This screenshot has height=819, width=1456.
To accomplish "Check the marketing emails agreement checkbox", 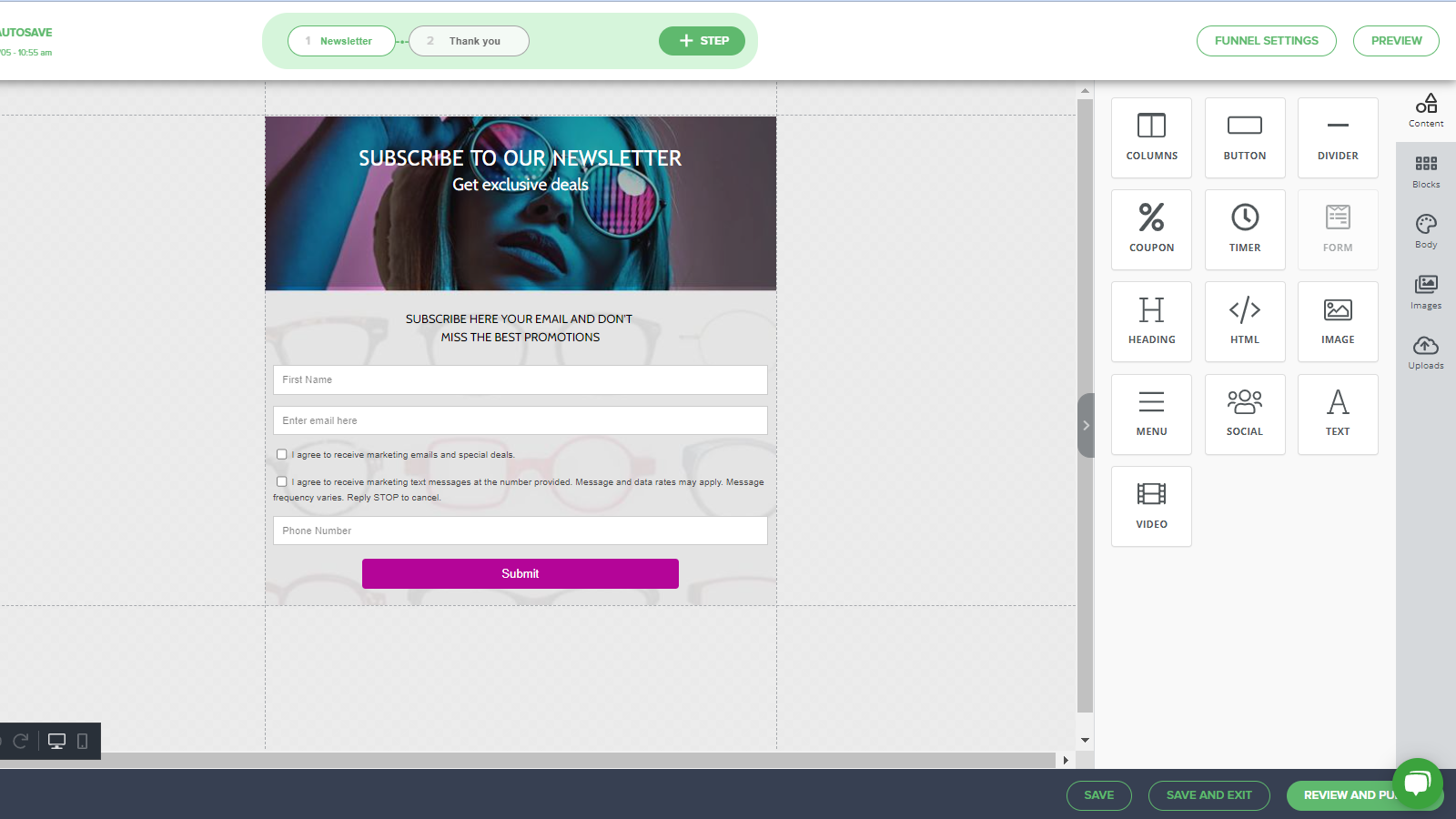I will click(281, 454).
